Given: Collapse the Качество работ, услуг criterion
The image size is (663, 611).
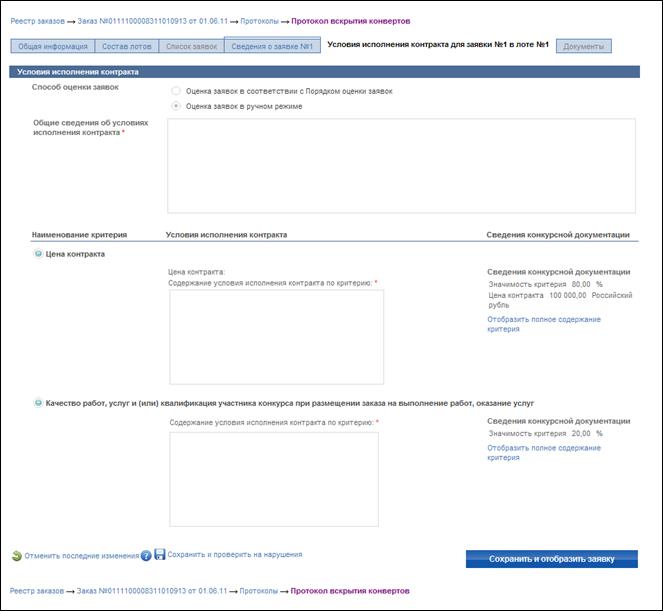Looking at the screenshot, I should (38, 403).
